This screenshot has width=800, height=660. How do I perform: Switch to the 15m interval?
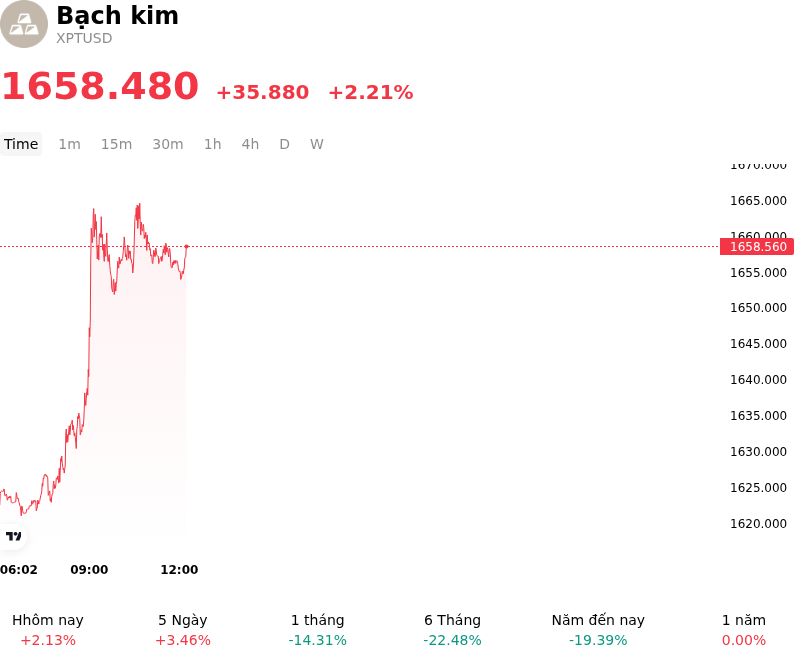[116, 144]
